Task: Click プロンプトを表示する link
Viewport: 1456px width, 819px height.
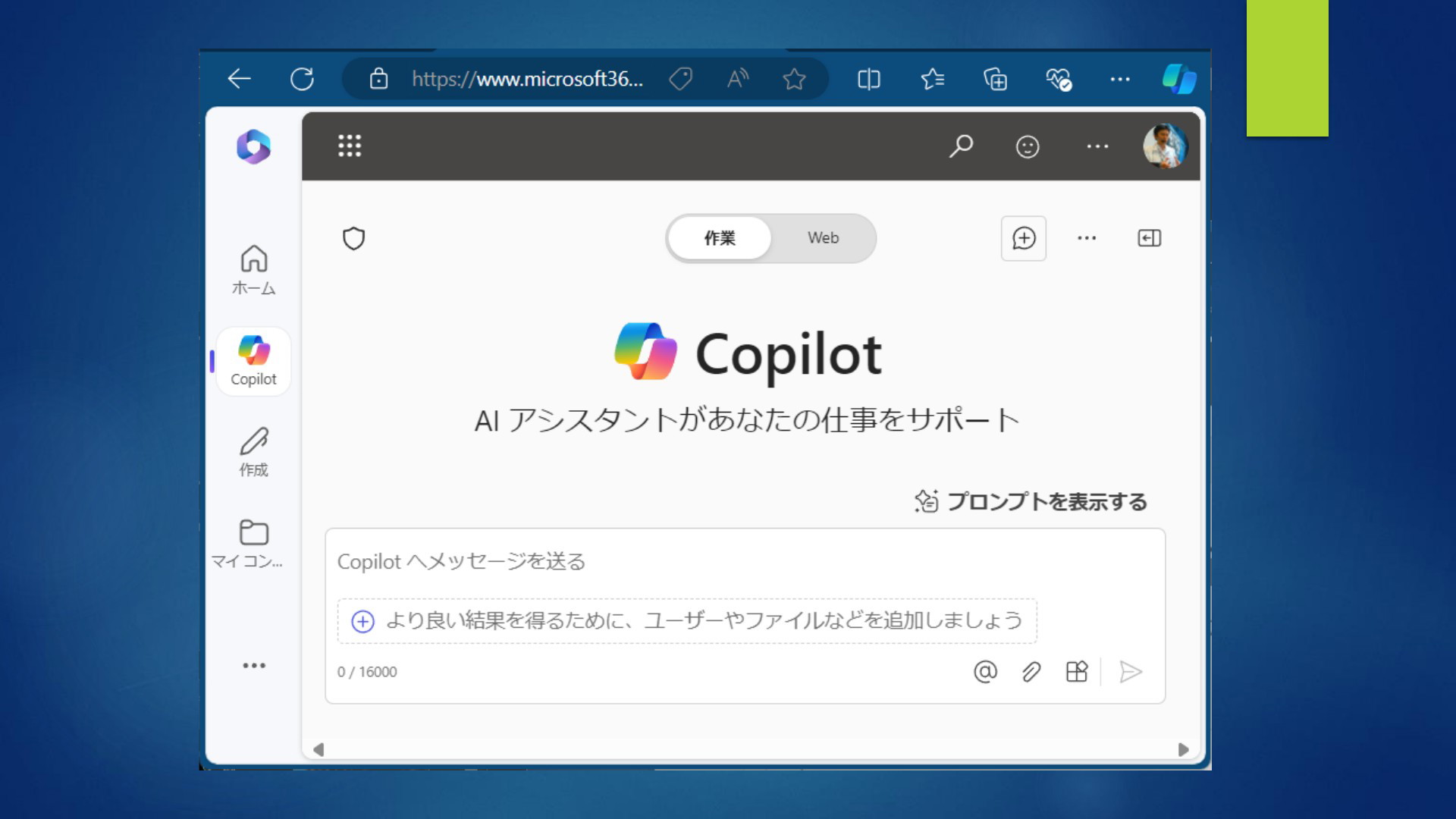Action: (1031, 501)
